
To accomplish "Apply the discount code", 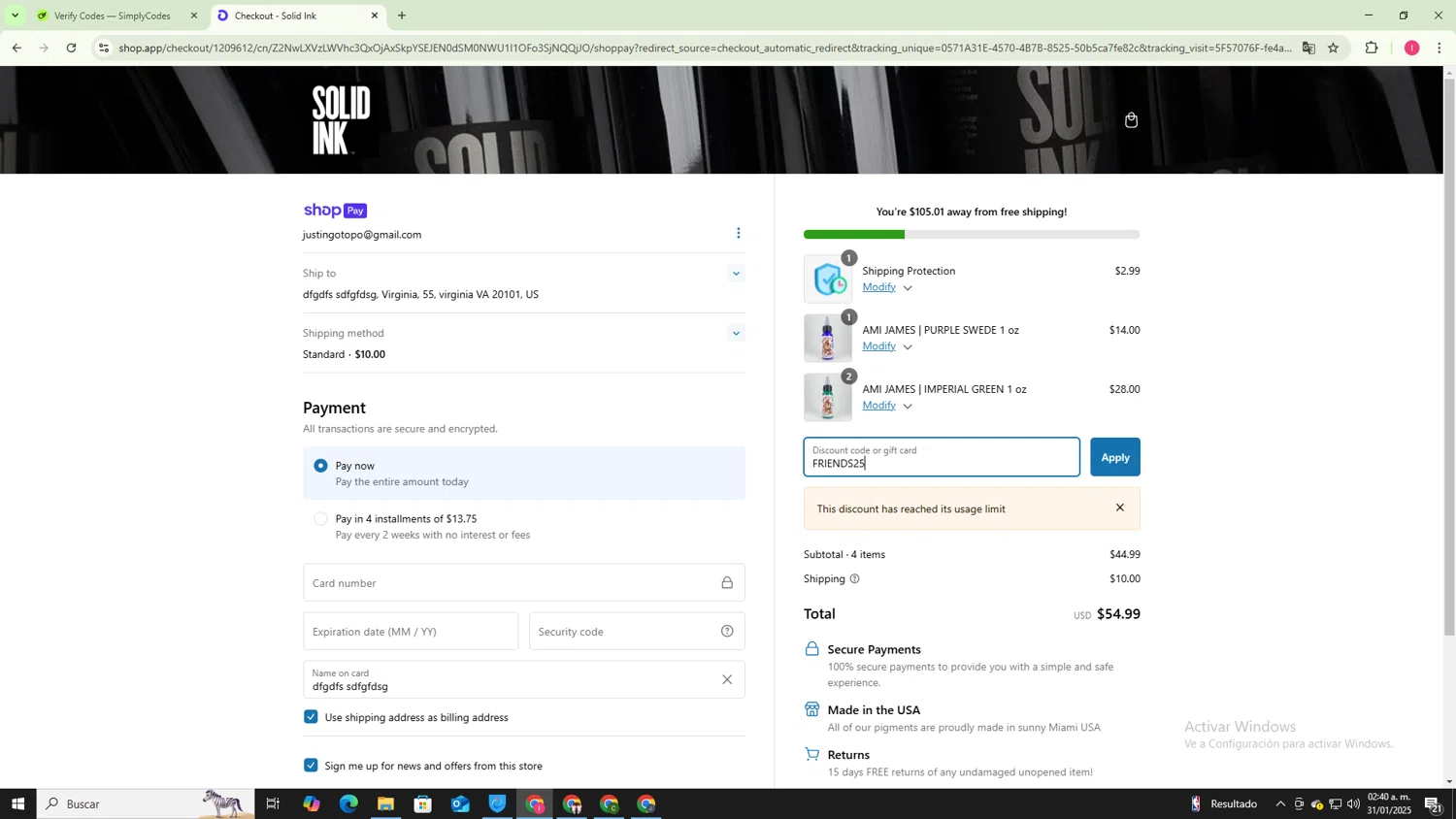I will (x=1115, y=457).
